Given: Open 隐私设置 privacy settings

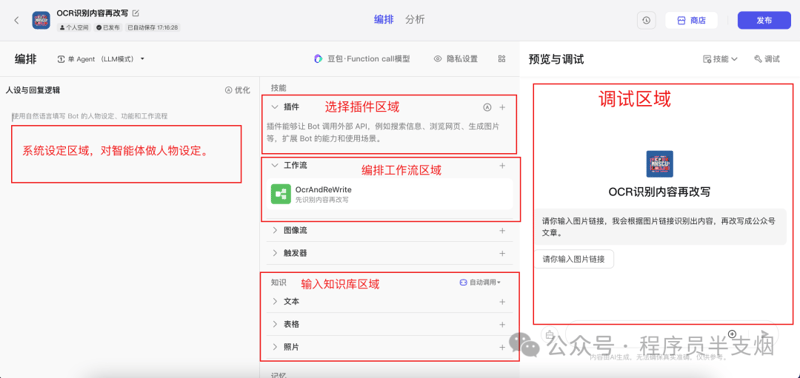Looking at the screenshot, I should click(x=456, y=59).
